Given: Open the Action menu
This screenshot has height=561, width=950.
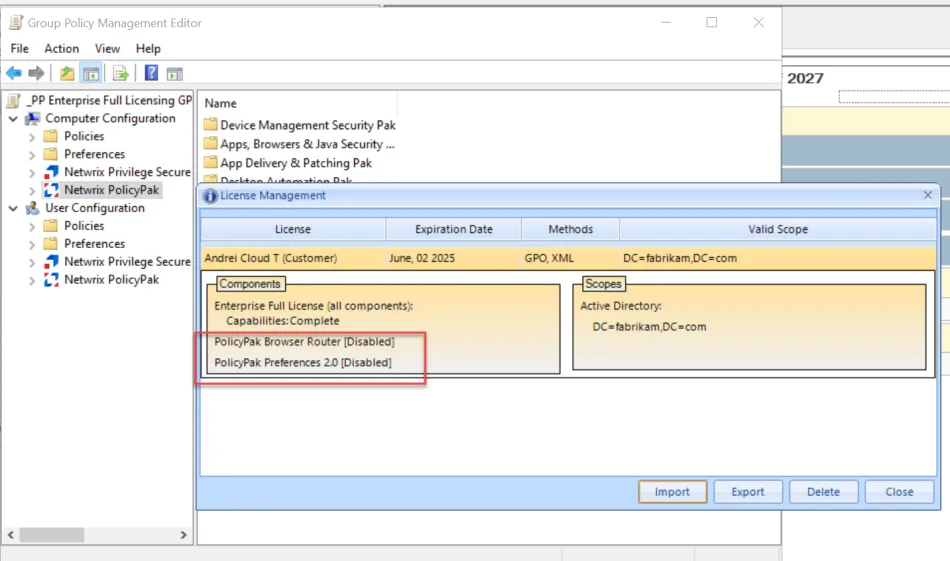Looking at the screenshot, I should 61,48.
